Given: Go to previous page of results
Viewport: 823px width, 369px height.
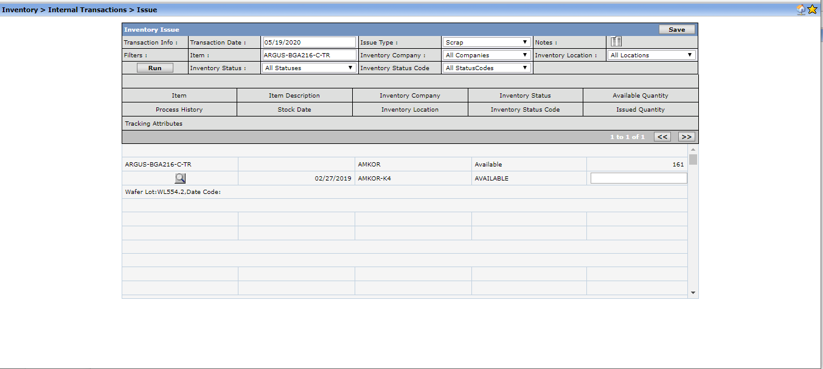Looking at the screenshot, I should [662, 137].
